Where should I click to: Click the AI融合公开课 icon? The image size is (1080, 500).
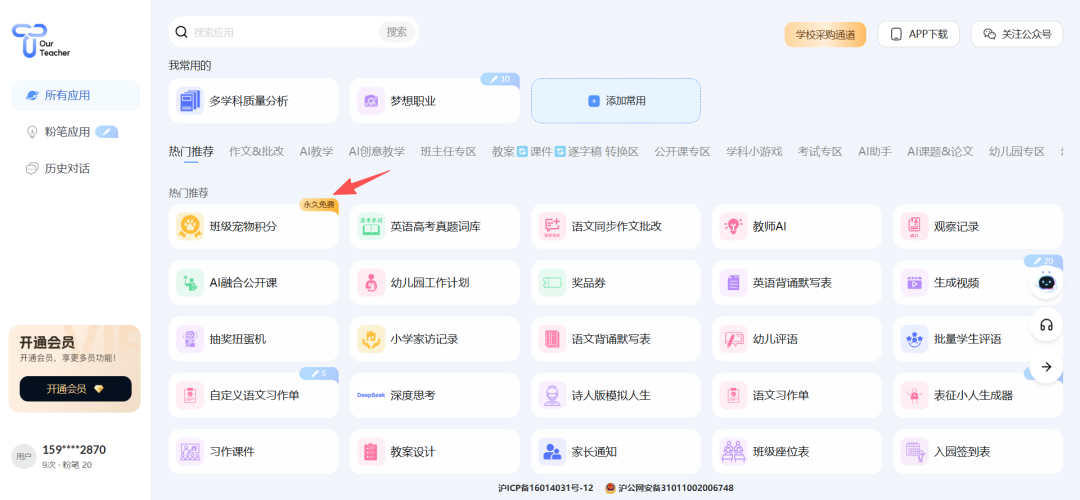click(190, 283)
